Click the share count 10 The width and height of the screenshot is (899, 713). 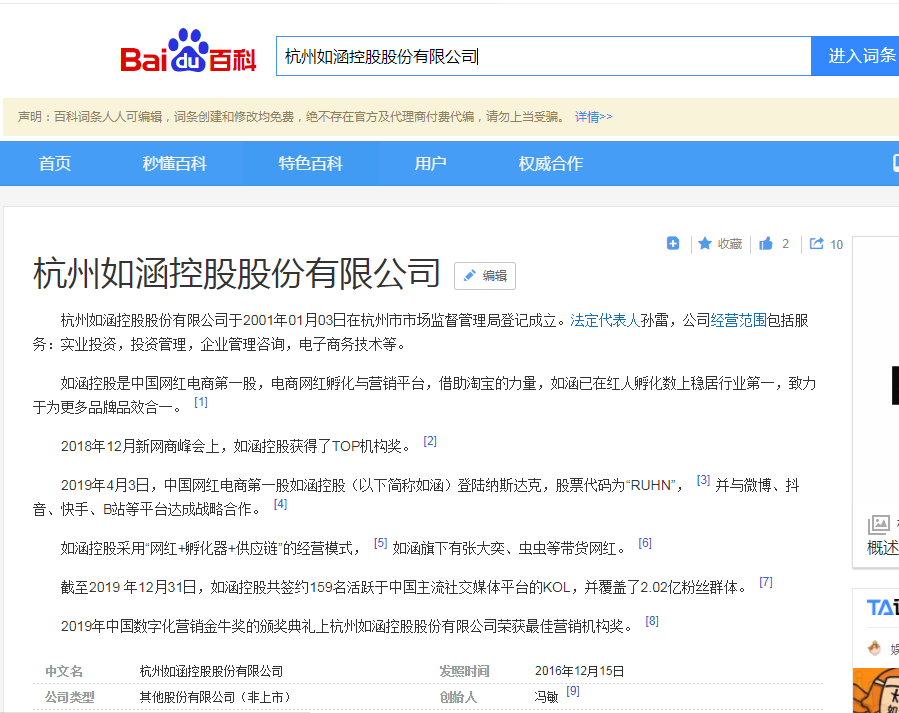[x=837, y=245]
